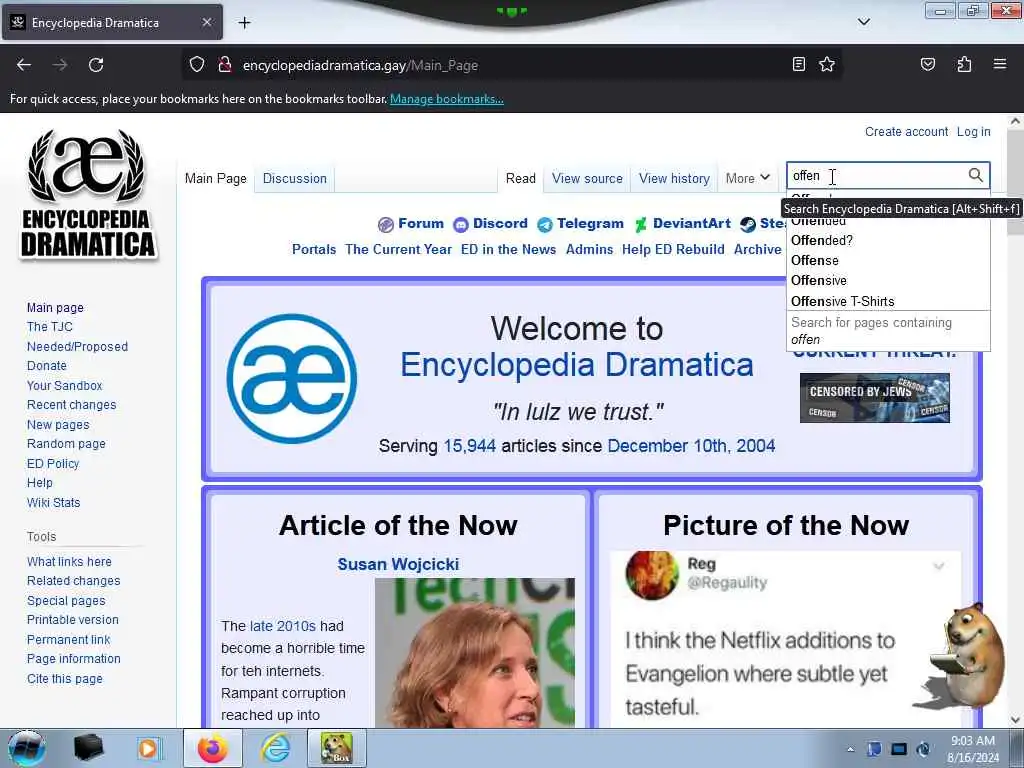
Task: Open December 10th, 2004 link
Action: [691, 446]
